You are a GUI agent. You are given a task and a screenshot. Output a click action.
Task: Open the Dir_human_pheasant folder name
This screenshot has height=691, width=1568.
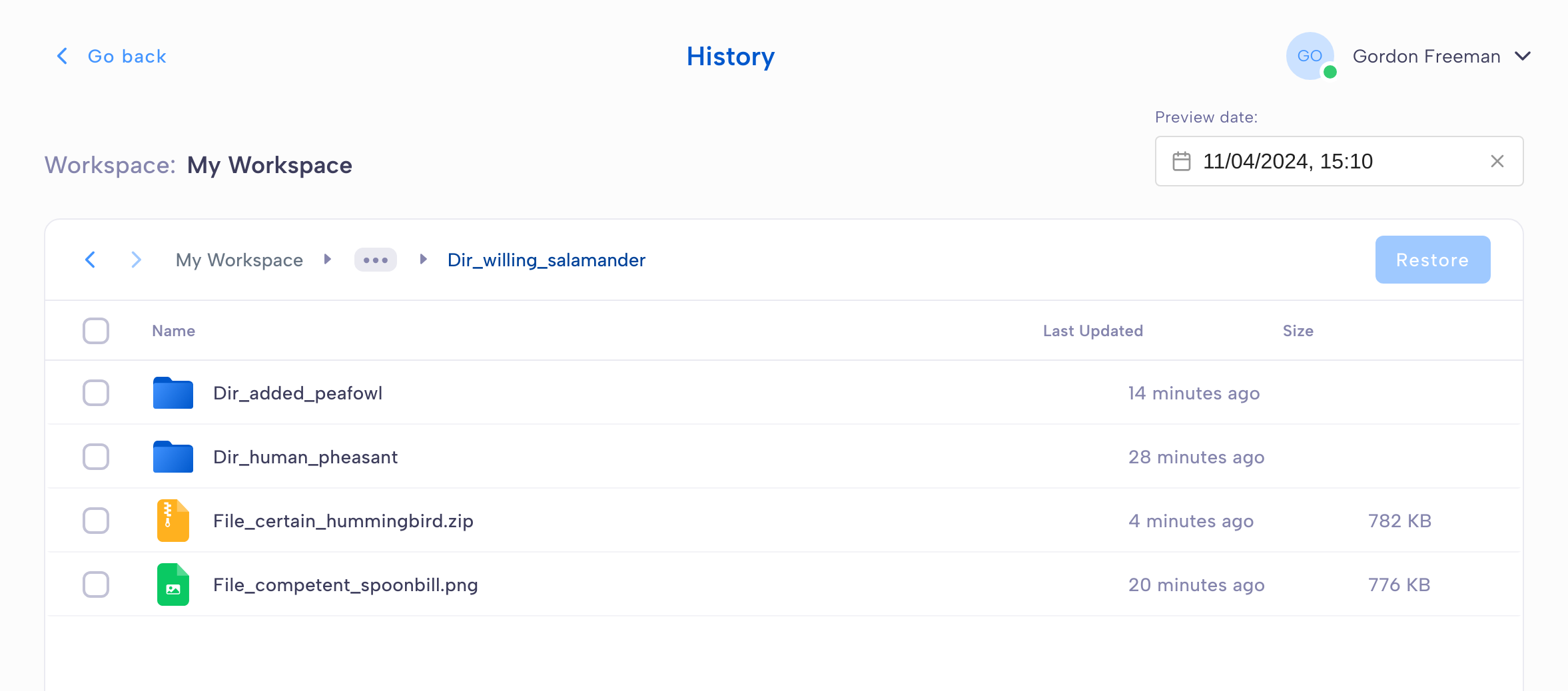point(305,457)
